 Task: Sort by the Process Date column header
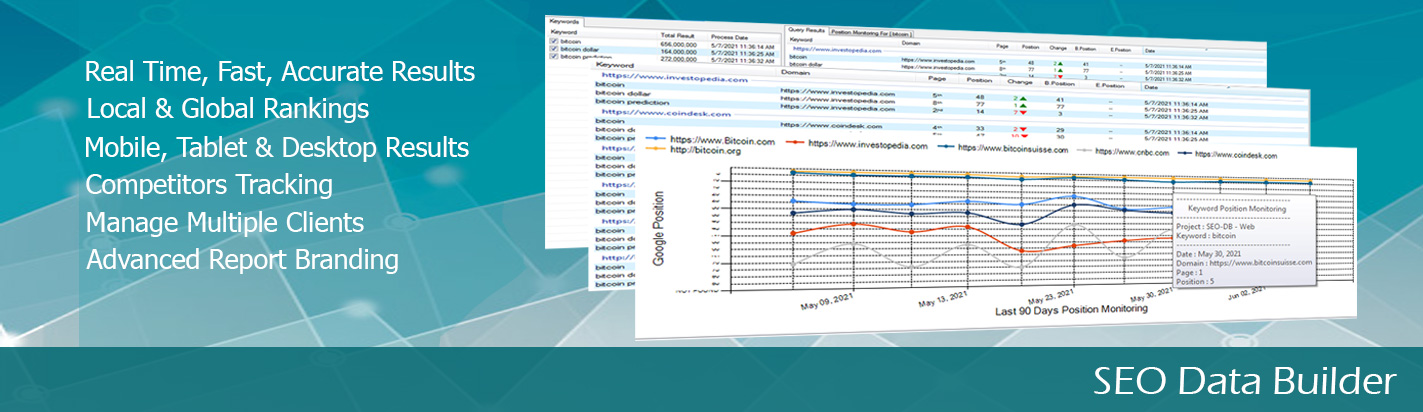[x=730, y=37]
